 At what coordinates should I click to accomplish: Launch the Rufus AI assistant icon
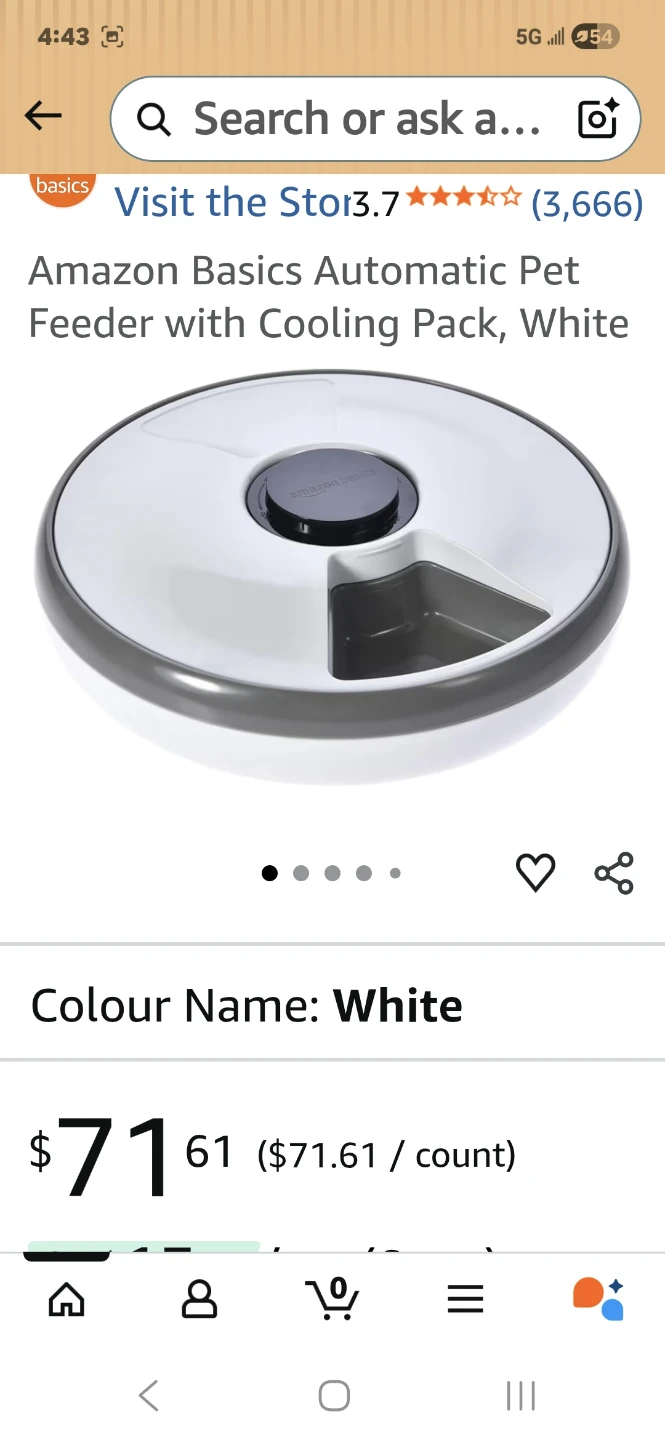[598, 1298]
